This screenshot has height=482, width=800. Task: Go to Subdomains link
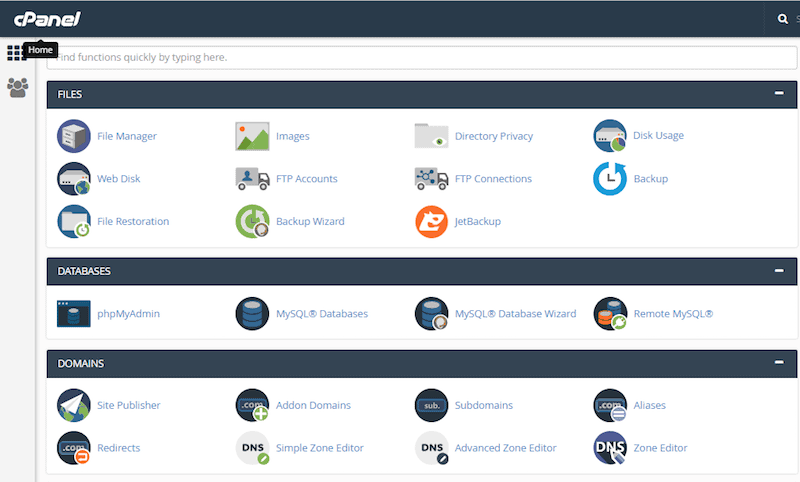484,405
